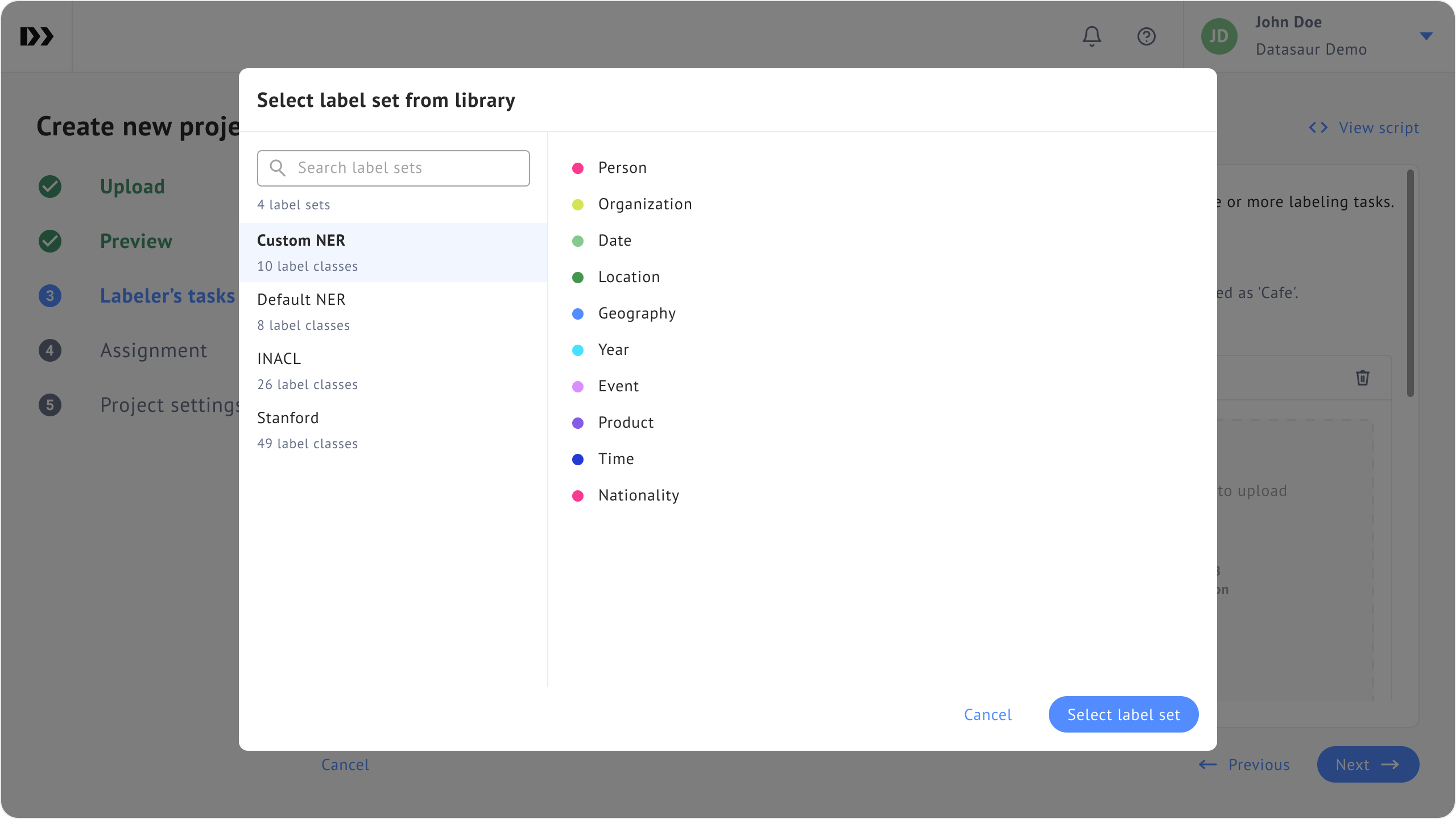Click the Upload step checkmark icon
1456x819 pixels.
pyautogui.click(x=50, y=187)
